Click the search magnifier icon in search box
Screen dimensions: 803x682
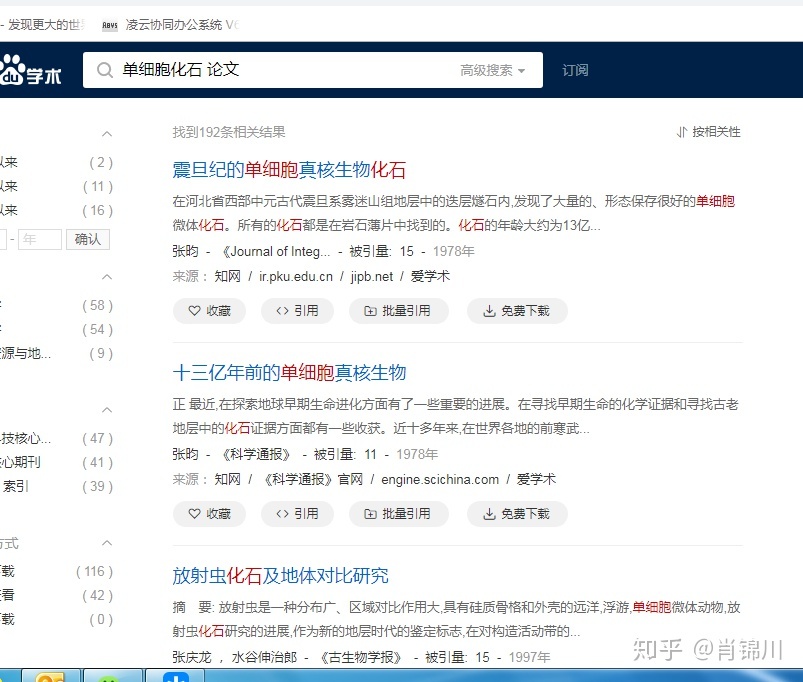pos(104,70)
